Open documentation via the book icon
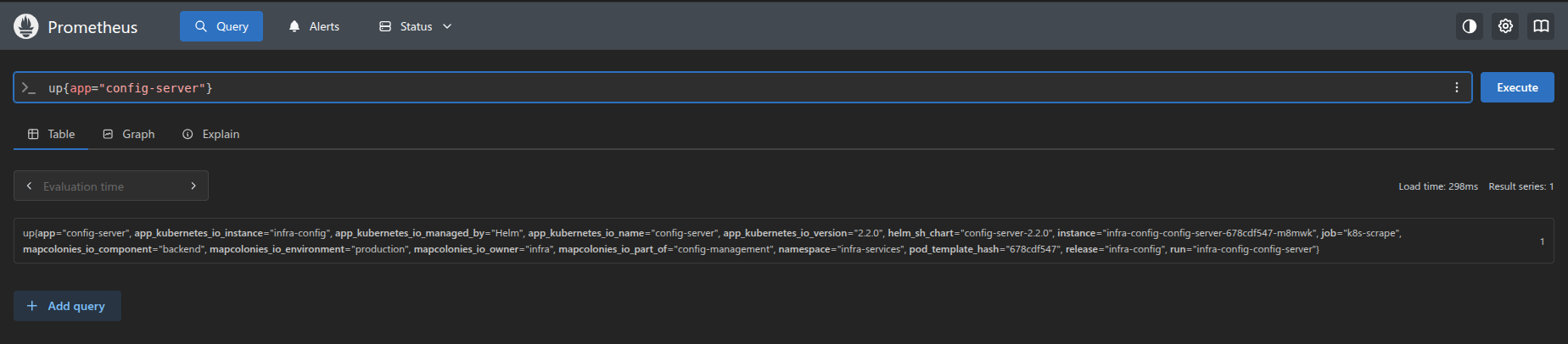 click(1541, 26)
